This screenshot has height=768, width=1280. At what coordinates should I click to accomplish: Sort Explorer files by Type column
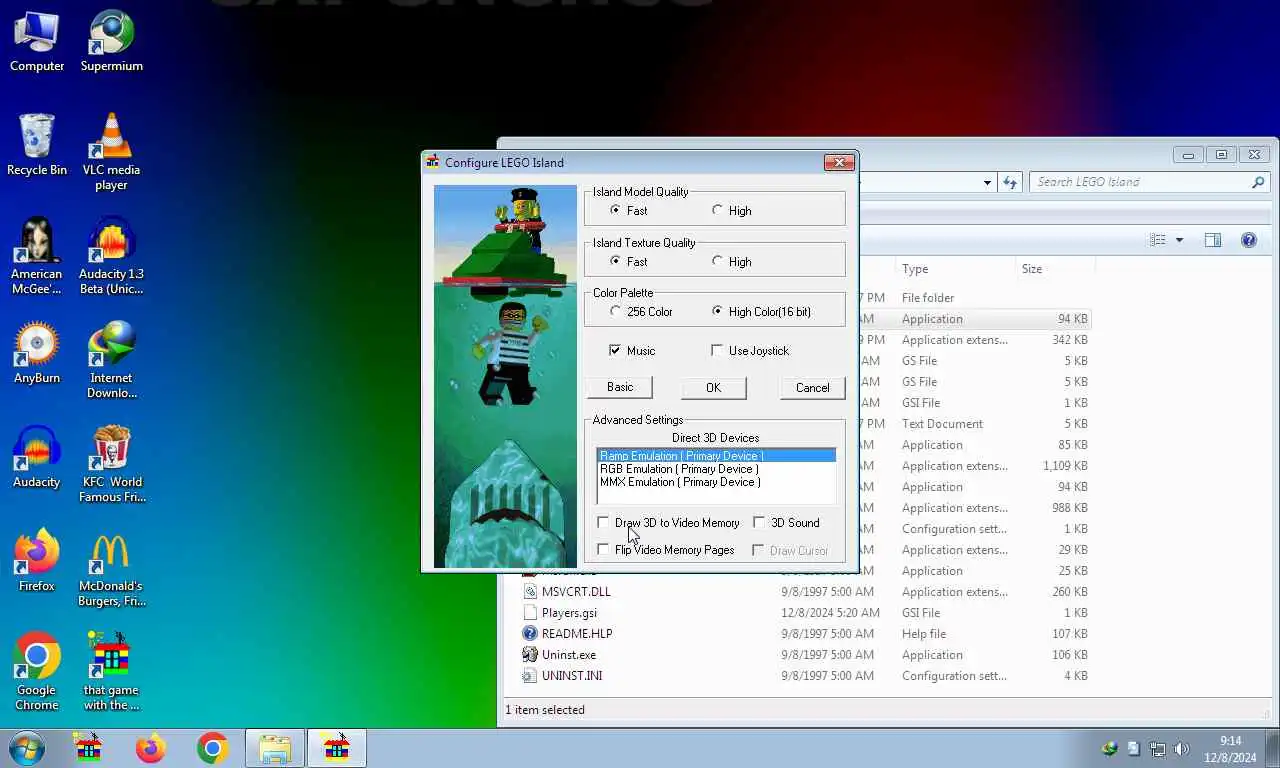click(954, 269)
